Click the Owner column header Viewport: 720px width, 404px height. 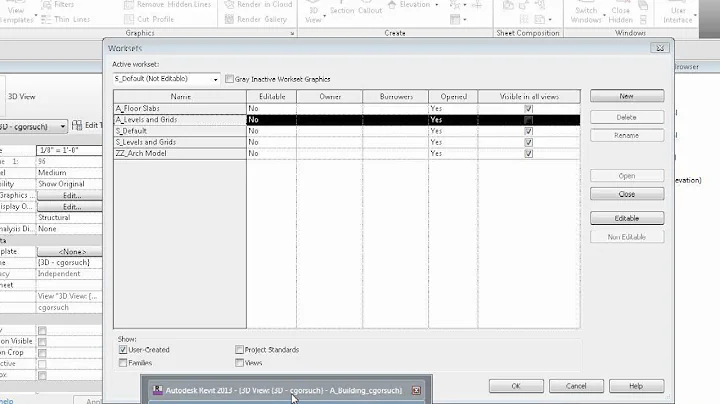tap(330, 96)
